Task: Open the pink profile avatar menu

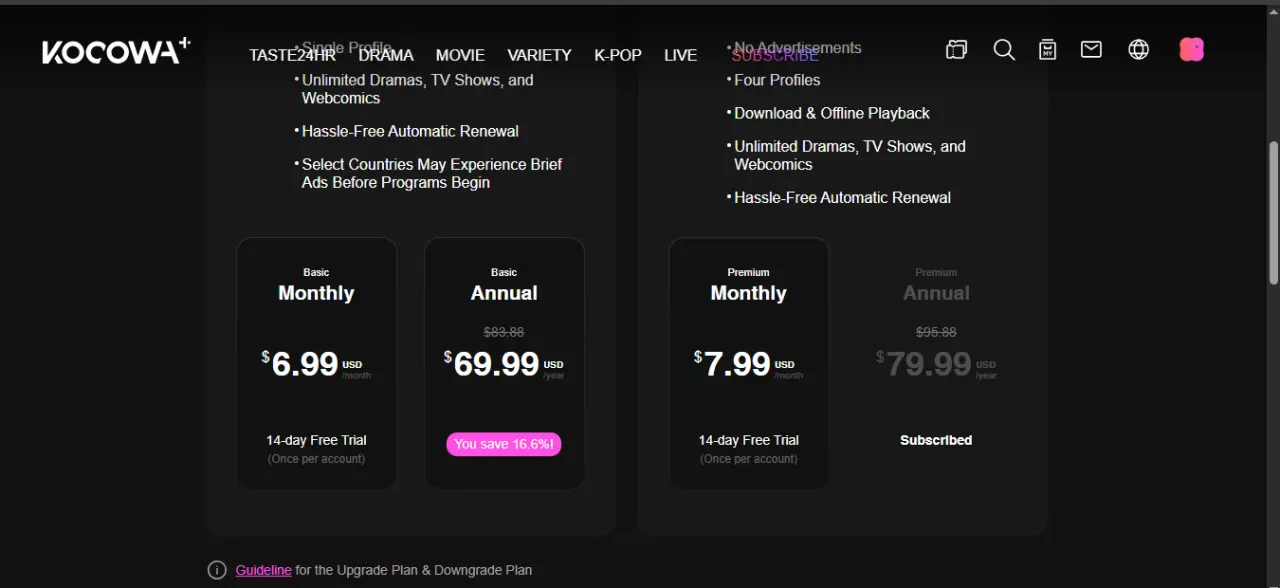Action: [1191, 49]
